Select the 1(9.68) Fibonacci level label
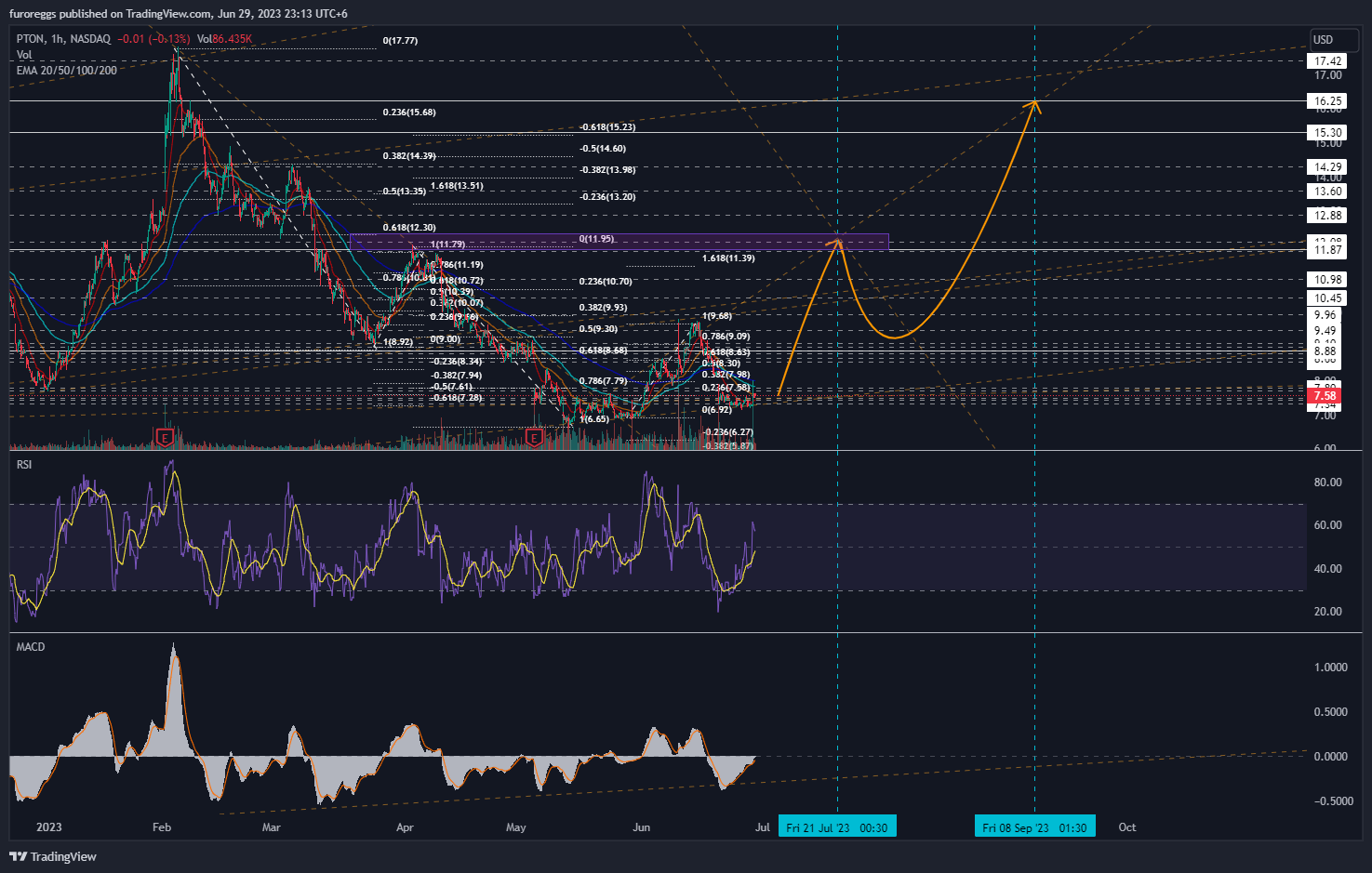 pos(717,316)
